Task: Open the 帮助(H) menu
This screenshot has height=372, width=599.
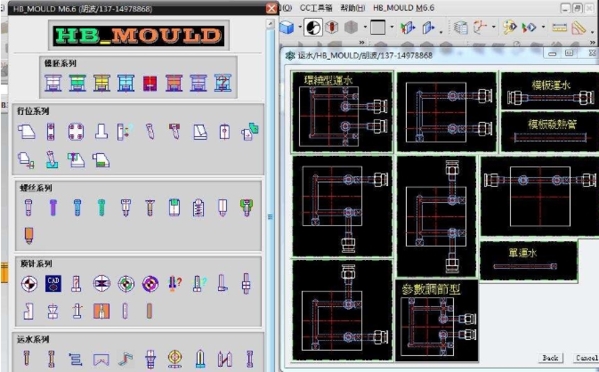Action: [x=353, y=8]
